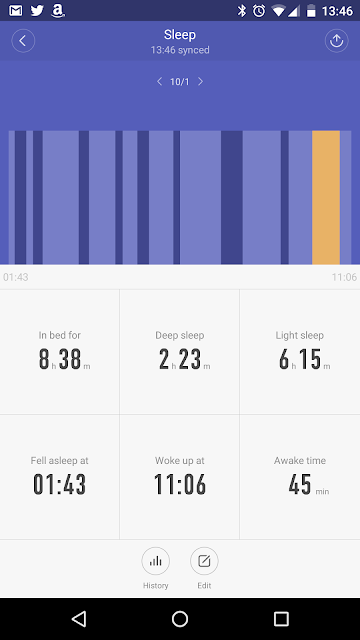Screen dimensions: 360x640
Task: Open the Gmail notification icon
Action: (x=16, y=11)
